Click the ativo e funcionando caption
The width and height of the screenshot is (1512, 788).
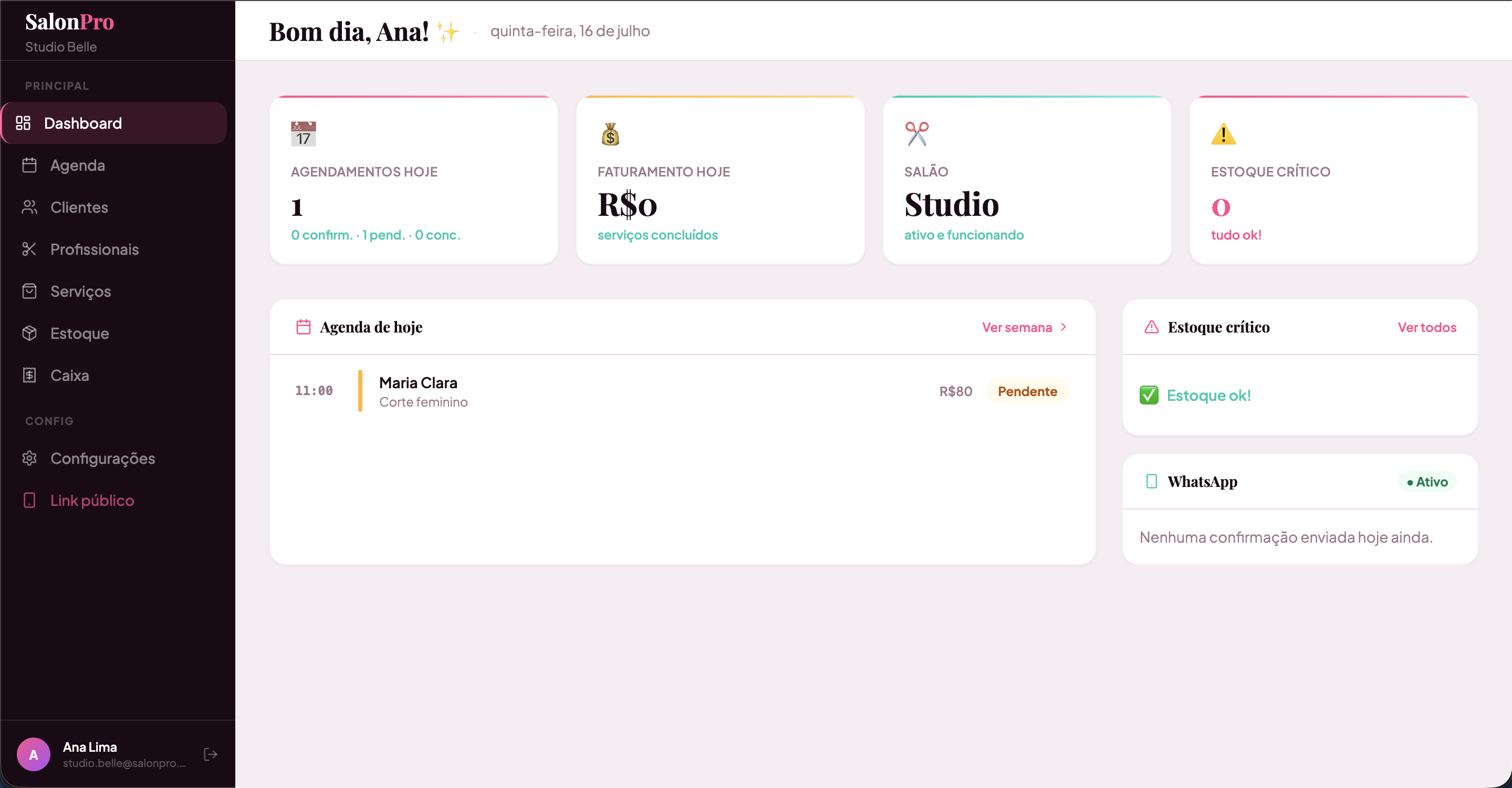964,235
